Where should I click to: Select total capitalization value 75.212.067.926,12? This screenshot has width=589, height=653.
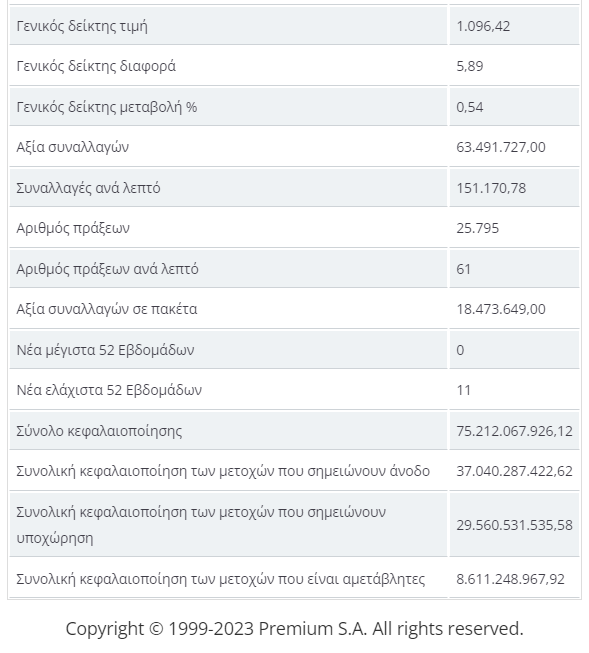click(514, 431)
